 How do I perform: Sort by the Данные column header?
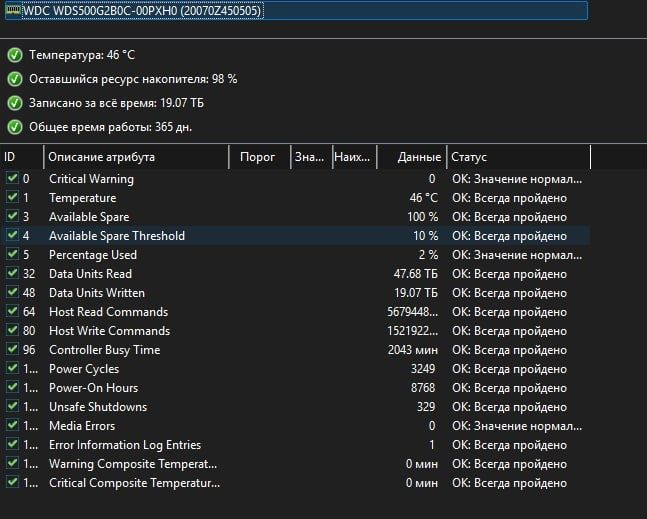pyautogui.click(x=412, y=157)
